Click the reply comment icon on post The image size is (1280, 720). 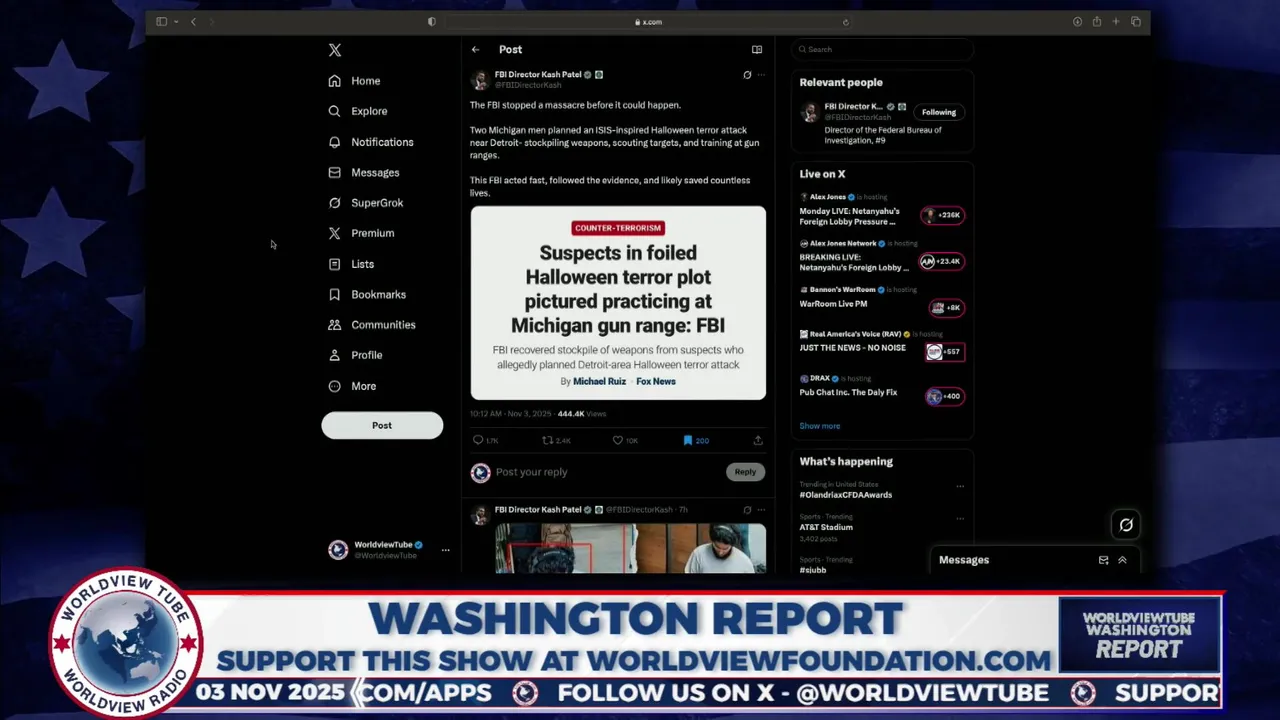(x=478, y=440)
